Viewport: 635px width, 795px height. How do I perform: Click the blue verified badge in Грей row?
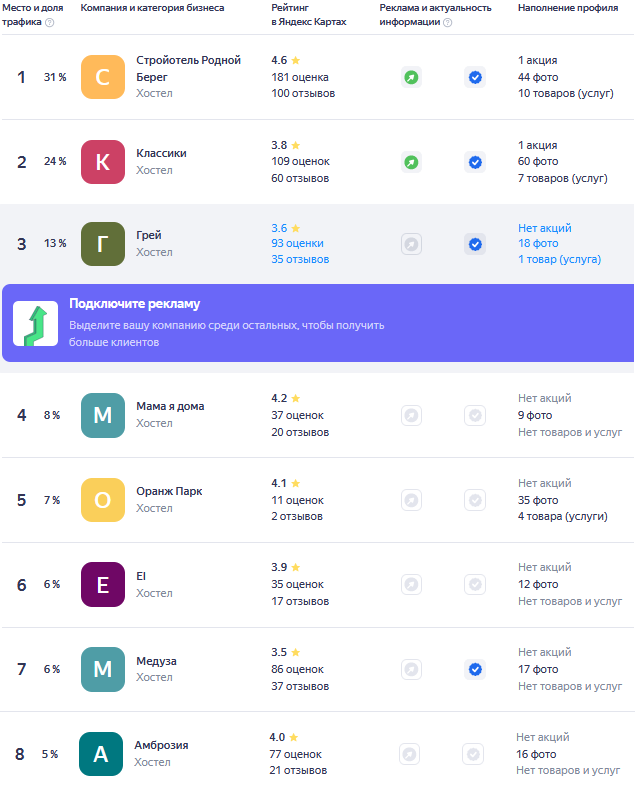(475, 244)
